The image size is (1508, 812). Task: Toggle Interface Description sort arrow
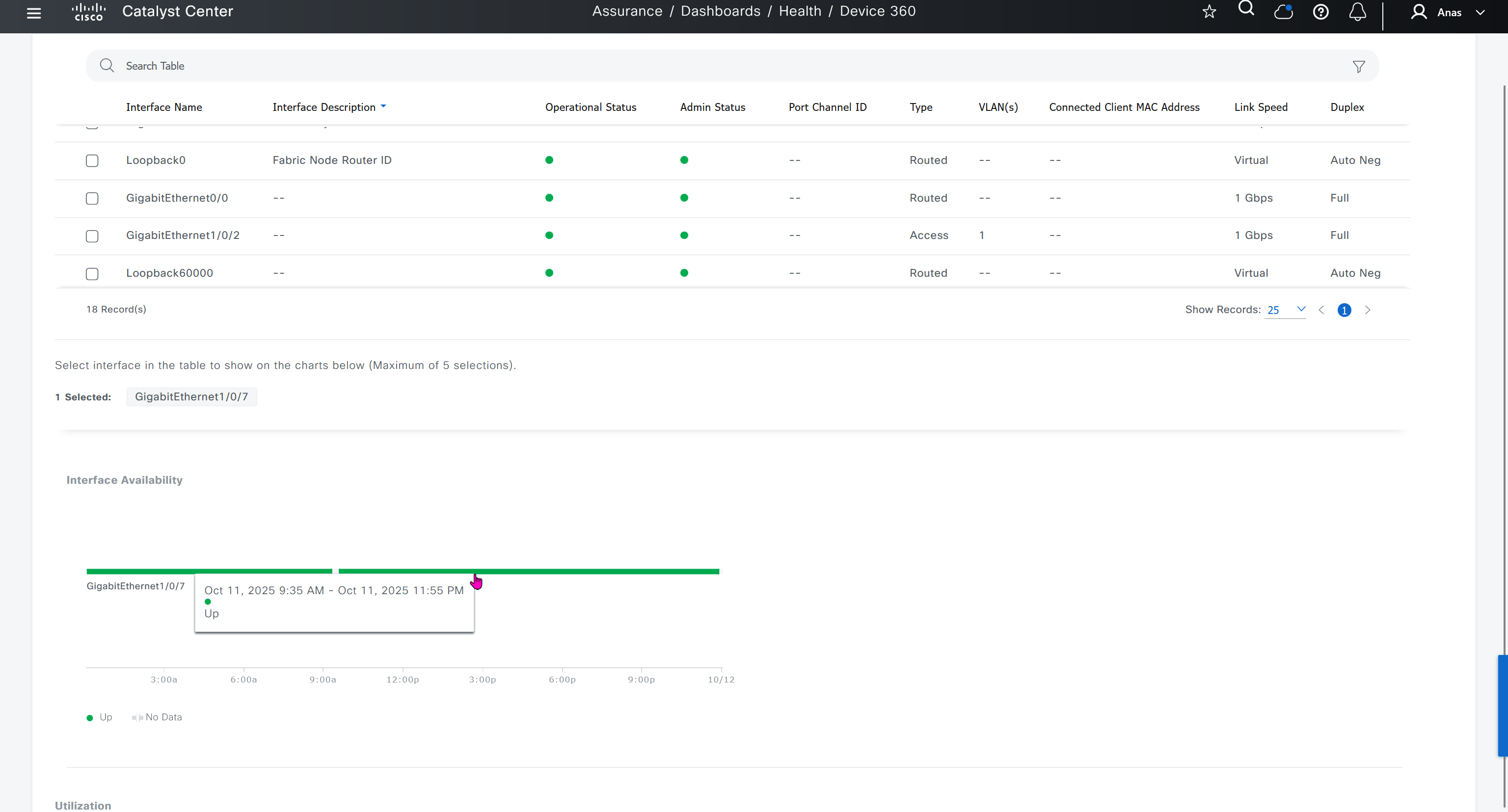point(383,106)
